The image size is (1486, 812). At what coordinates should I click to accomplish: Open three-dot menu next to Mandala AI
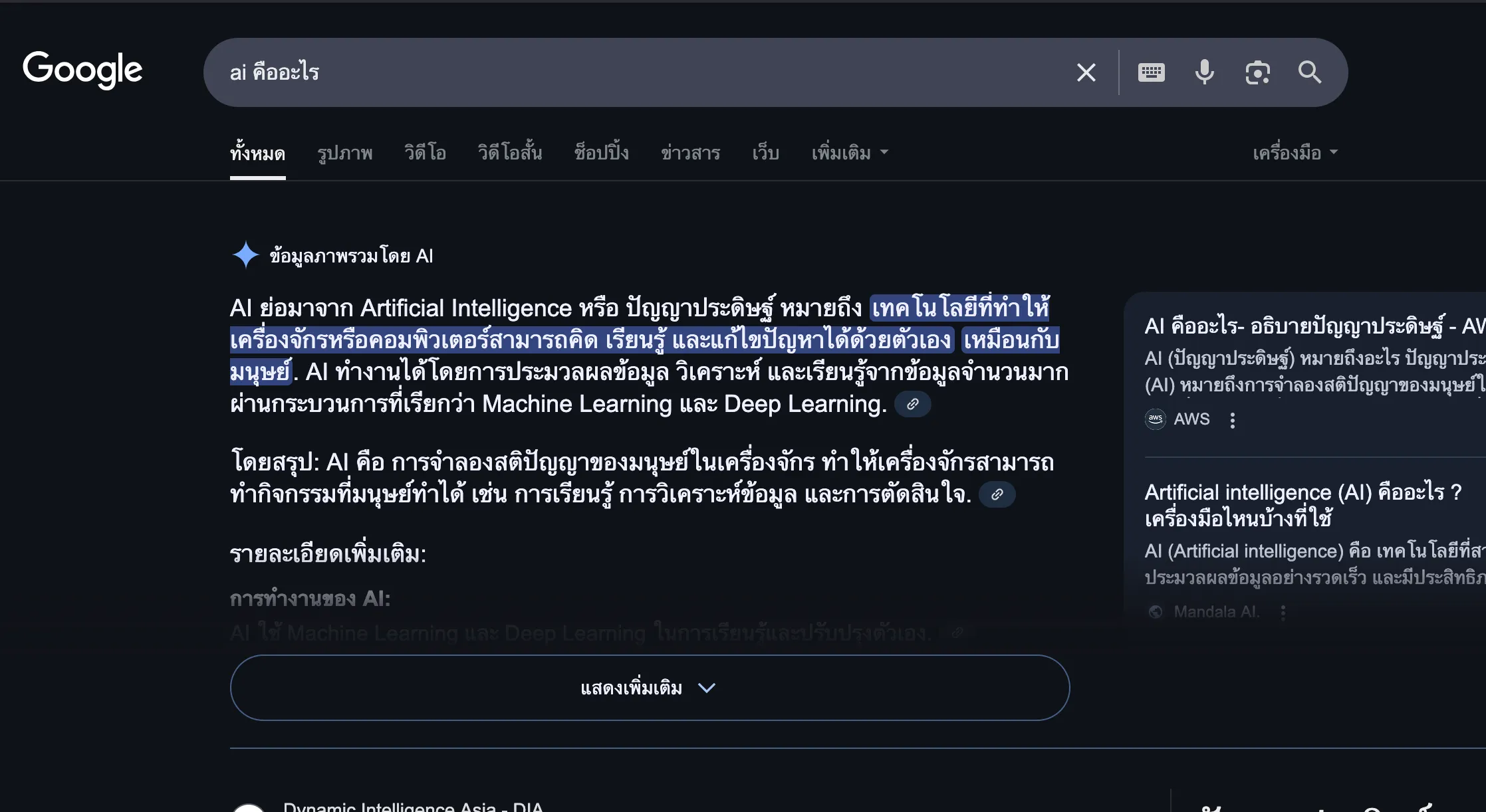pos(1283,612)
